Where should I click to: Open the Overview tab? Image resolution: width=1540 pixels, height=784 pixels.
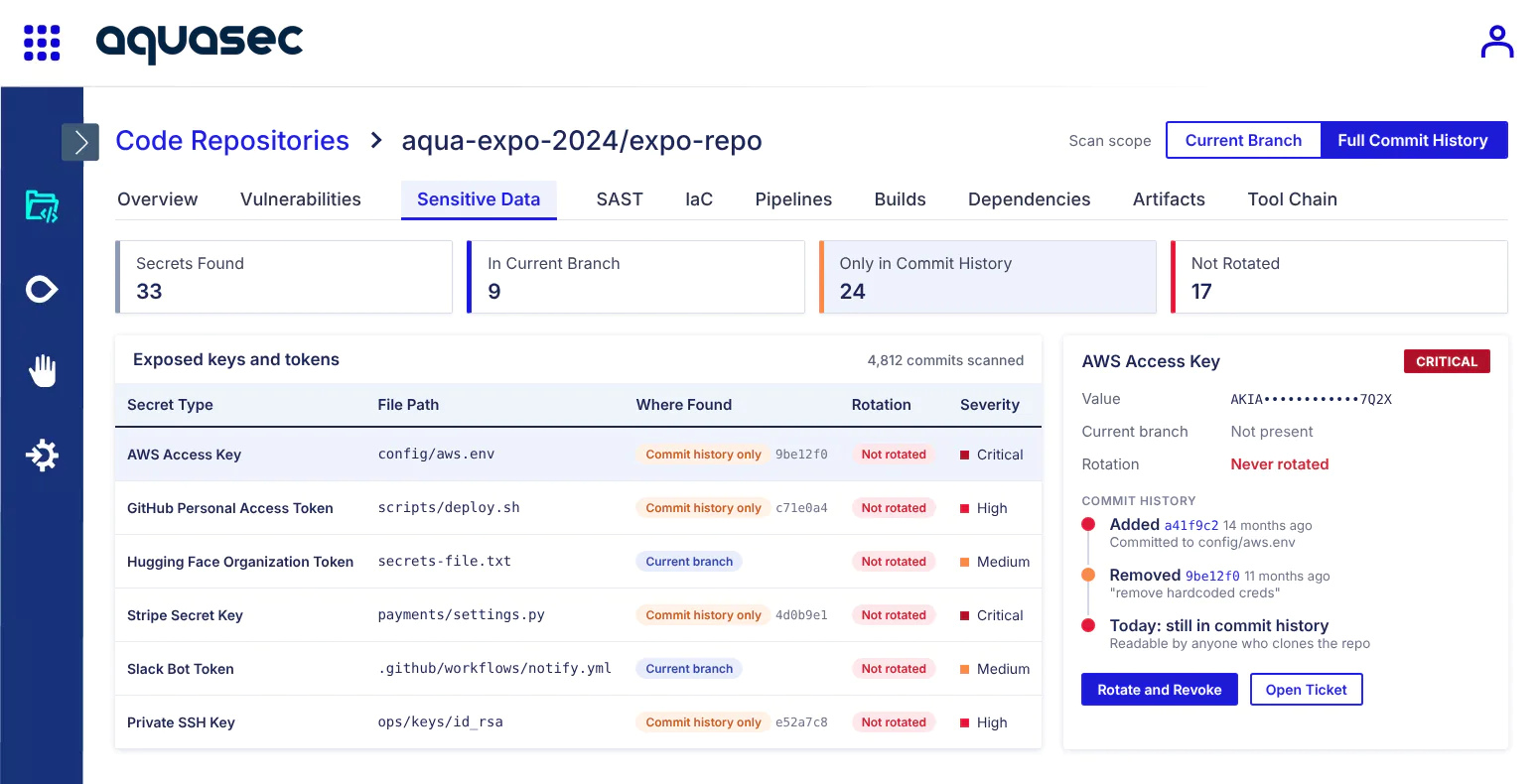click(x=158, y=199)
